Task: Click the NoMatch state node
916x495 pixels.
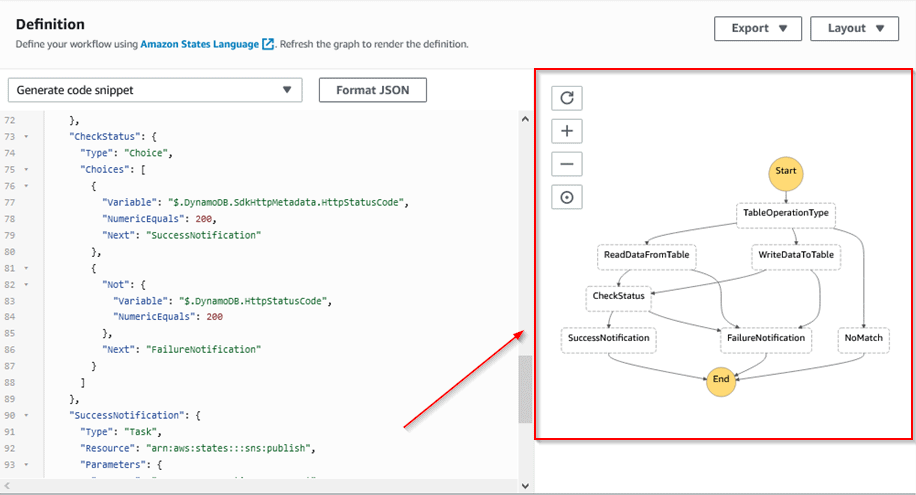Action: [864, 338]
